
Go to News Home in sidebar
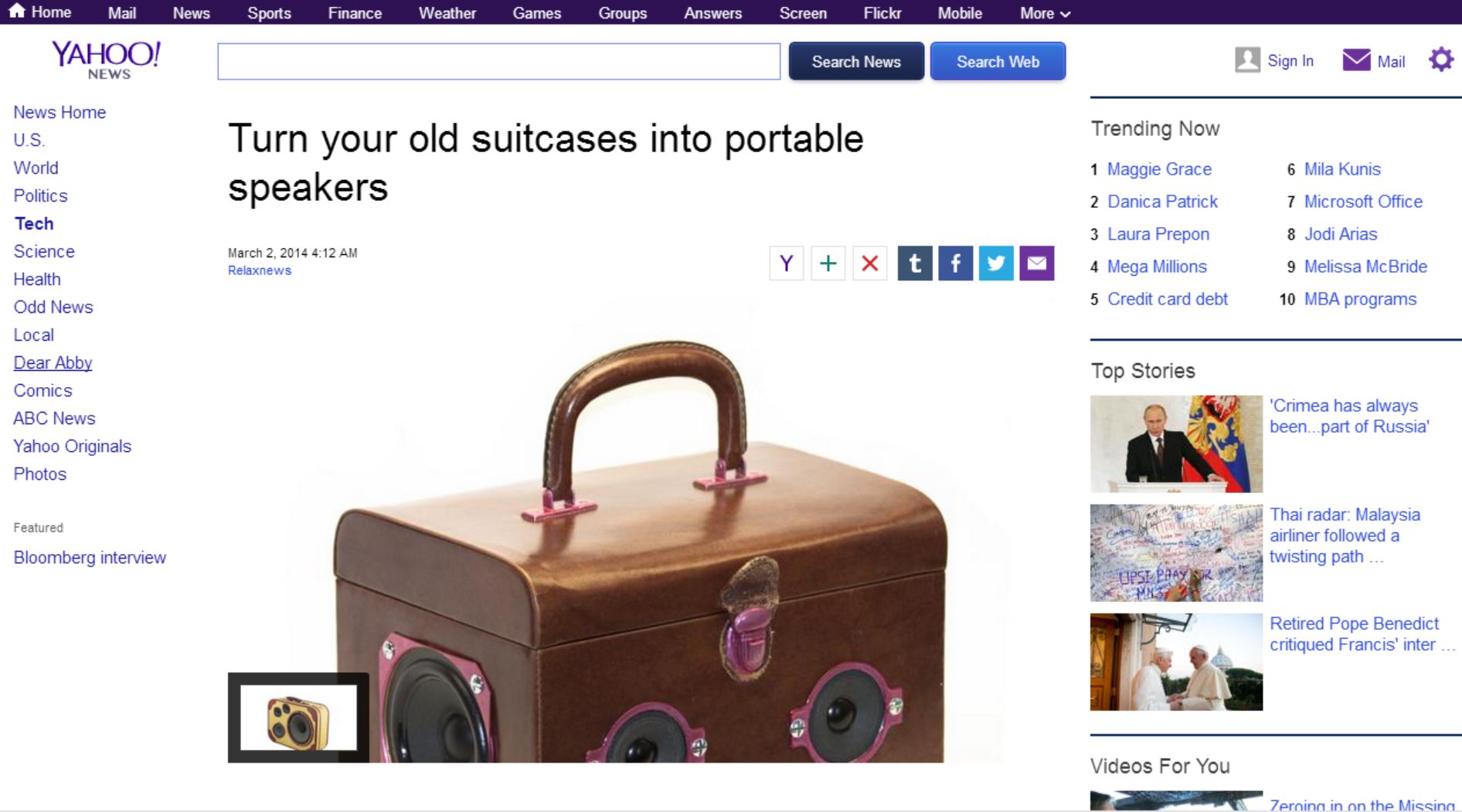pyautogui.click(x=59, y=112)
